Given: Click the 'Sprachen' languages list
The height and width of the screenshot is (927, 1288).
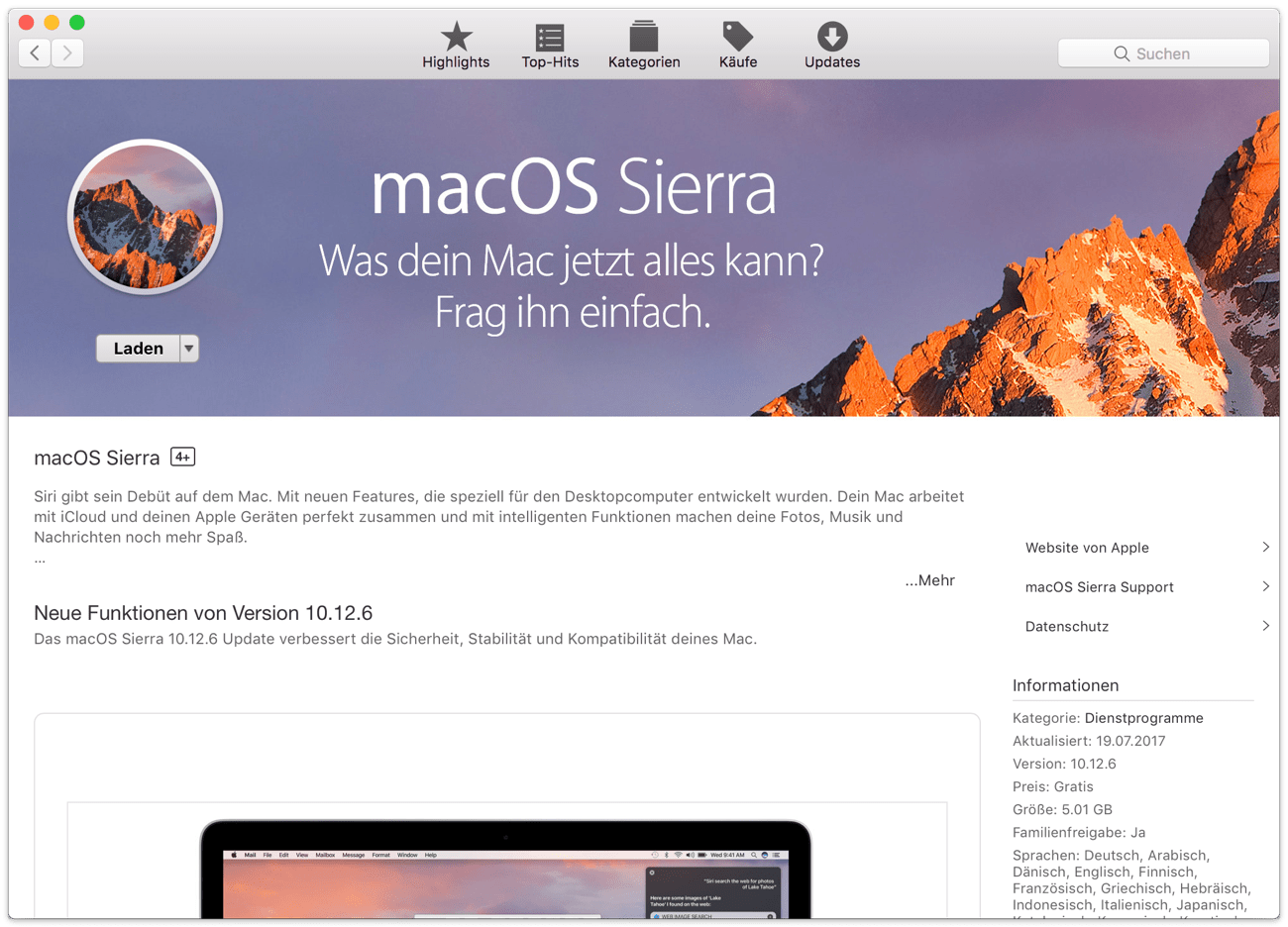Looking at the screenshot, I should click(x=1130, y=883).
